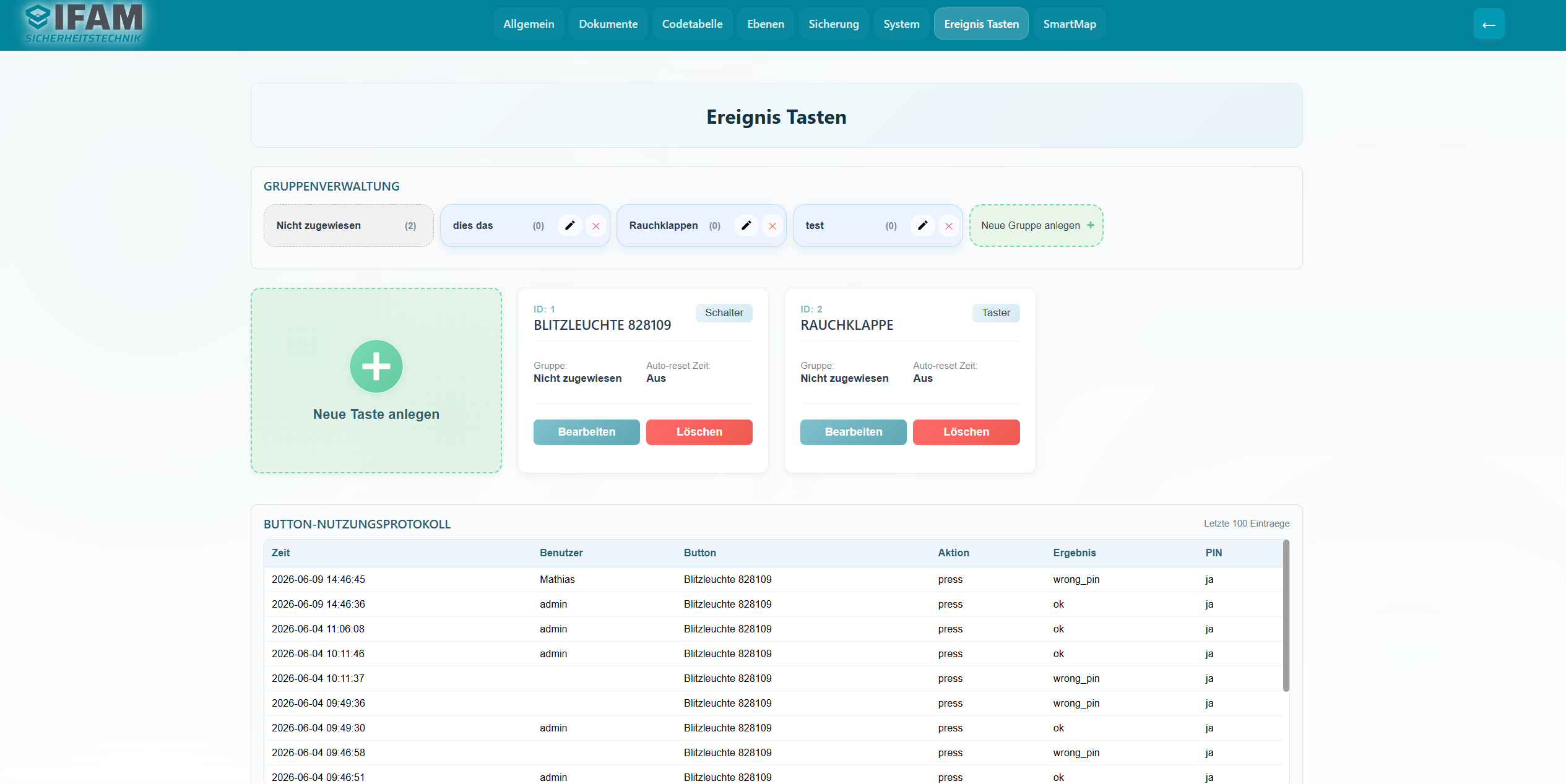
Task: Select the 'Nicht zugewiesen' group chip
Action: pos(348,225)
